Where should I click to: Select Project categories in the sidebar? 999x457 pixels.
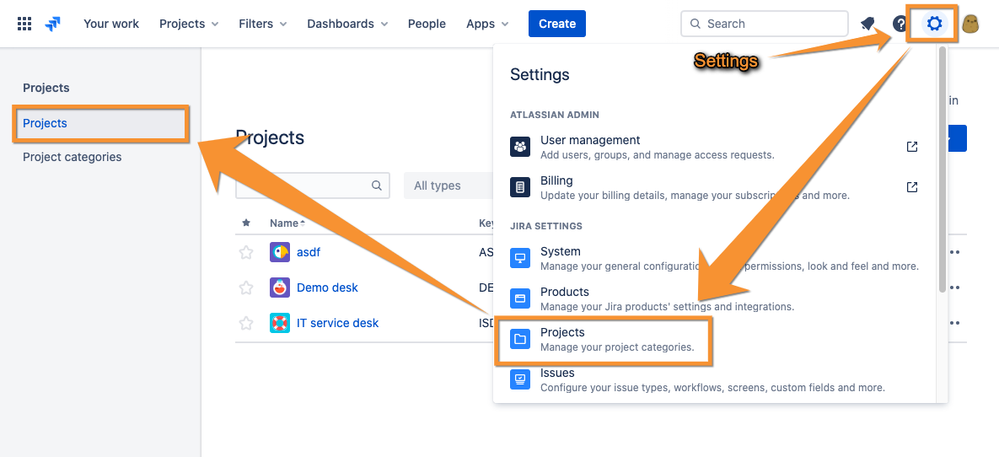click(x=72, y=157)
